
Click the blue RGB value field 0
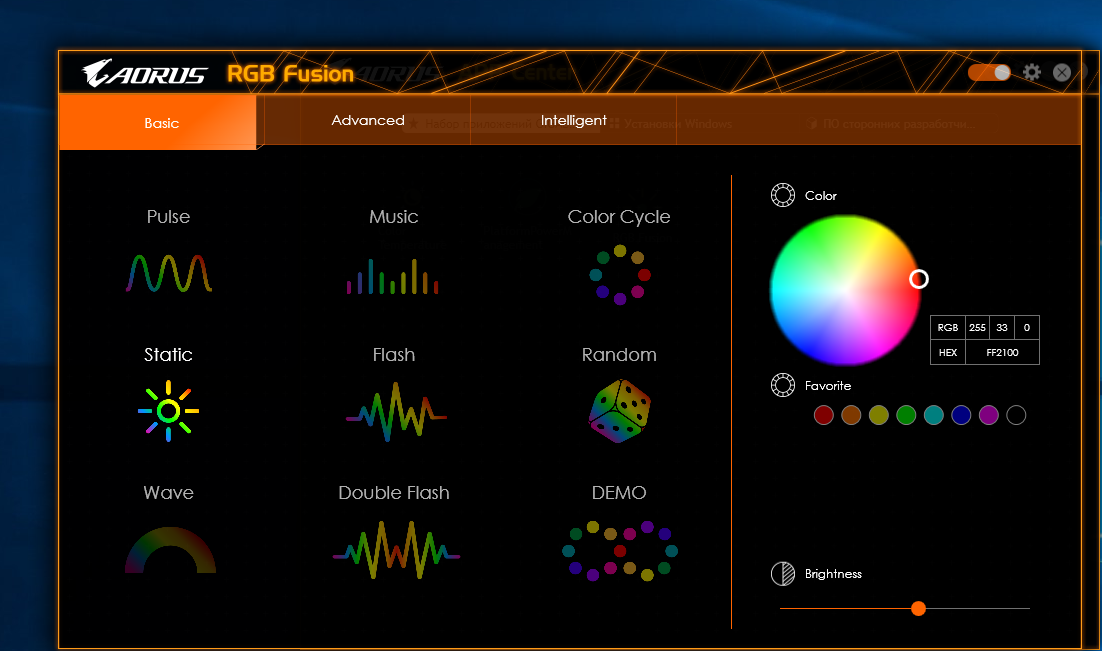pyautogui.click(x=1026, y=328)
